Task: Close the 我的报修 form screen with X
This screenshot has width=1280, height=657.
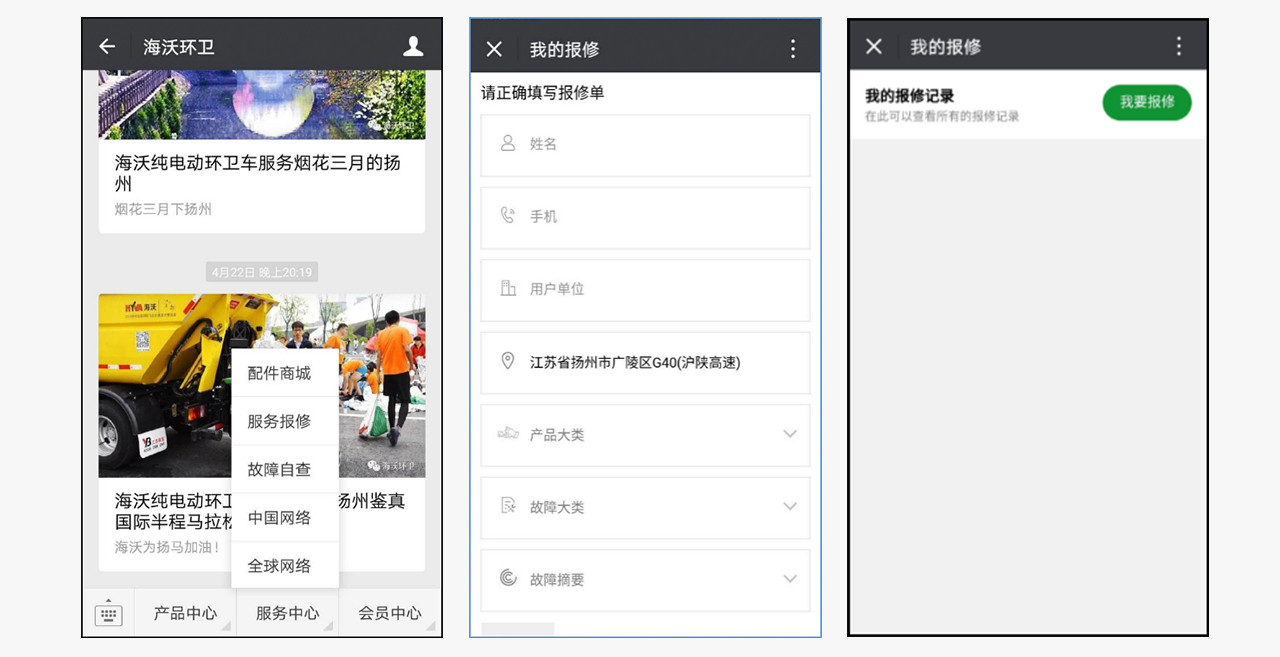Action: pos(494,49)
